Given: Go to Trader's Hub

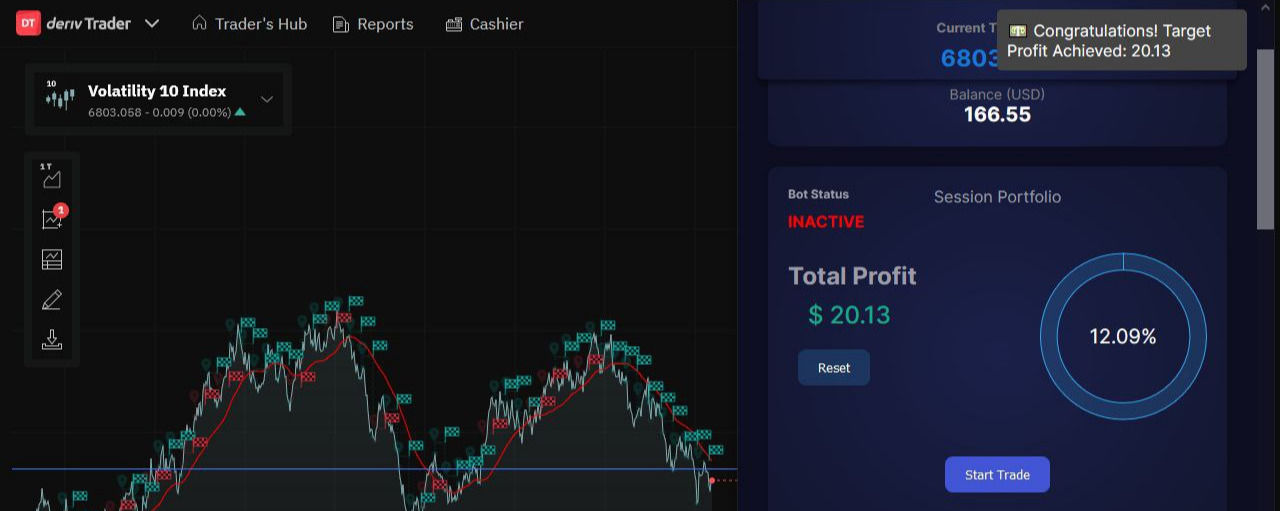Looking at the screenshot, I should coord(249,24).
